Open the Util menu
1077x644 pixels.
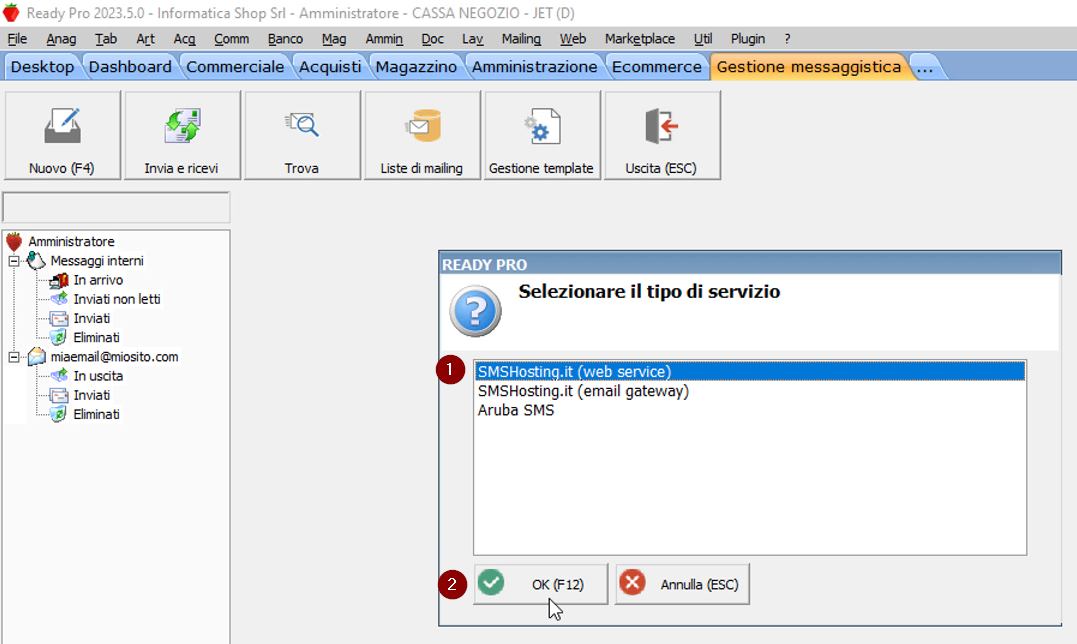[703, 39]
